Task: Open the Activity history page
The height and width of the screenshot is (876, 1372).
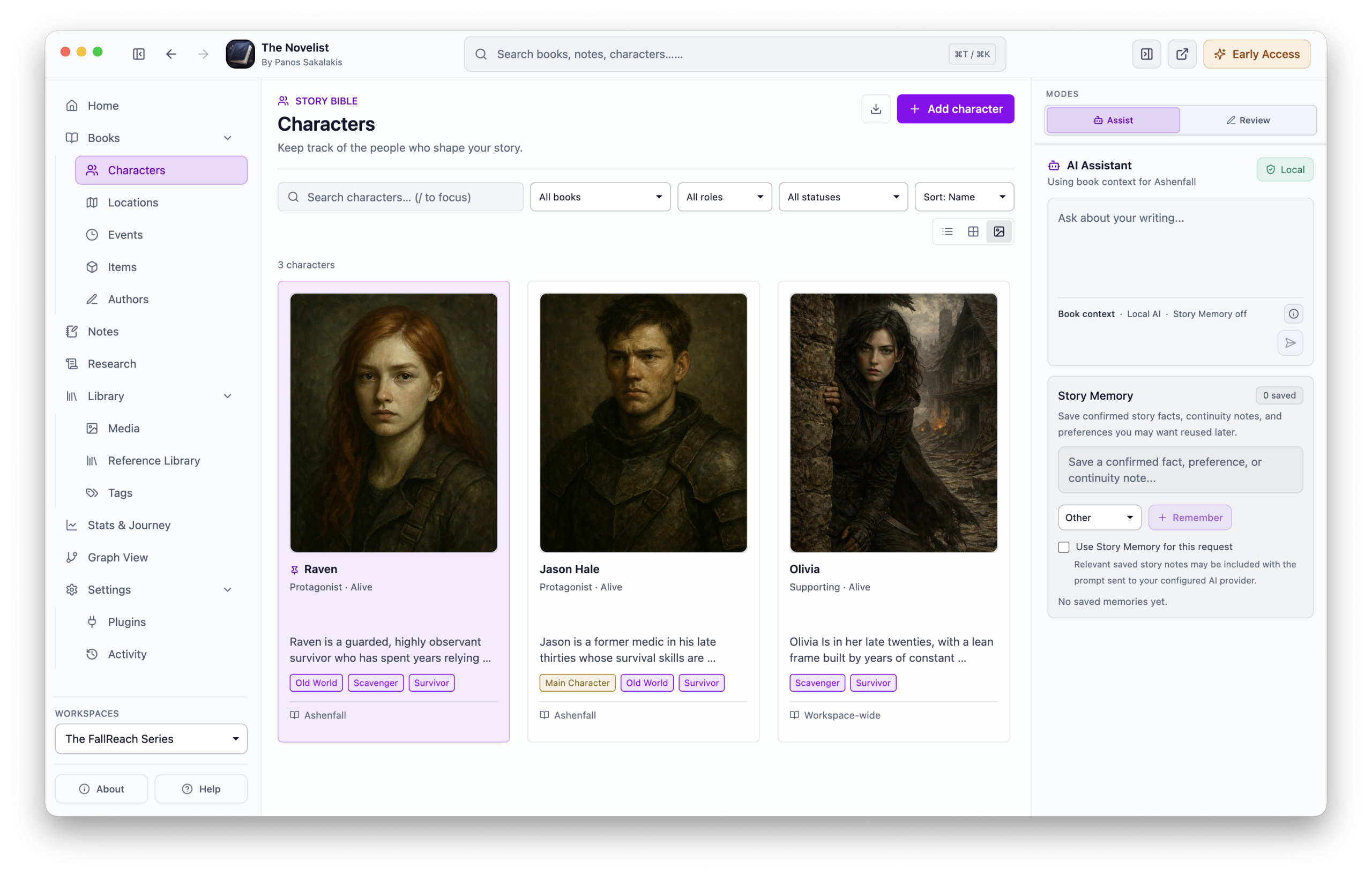Action: (x=161, y=654)
